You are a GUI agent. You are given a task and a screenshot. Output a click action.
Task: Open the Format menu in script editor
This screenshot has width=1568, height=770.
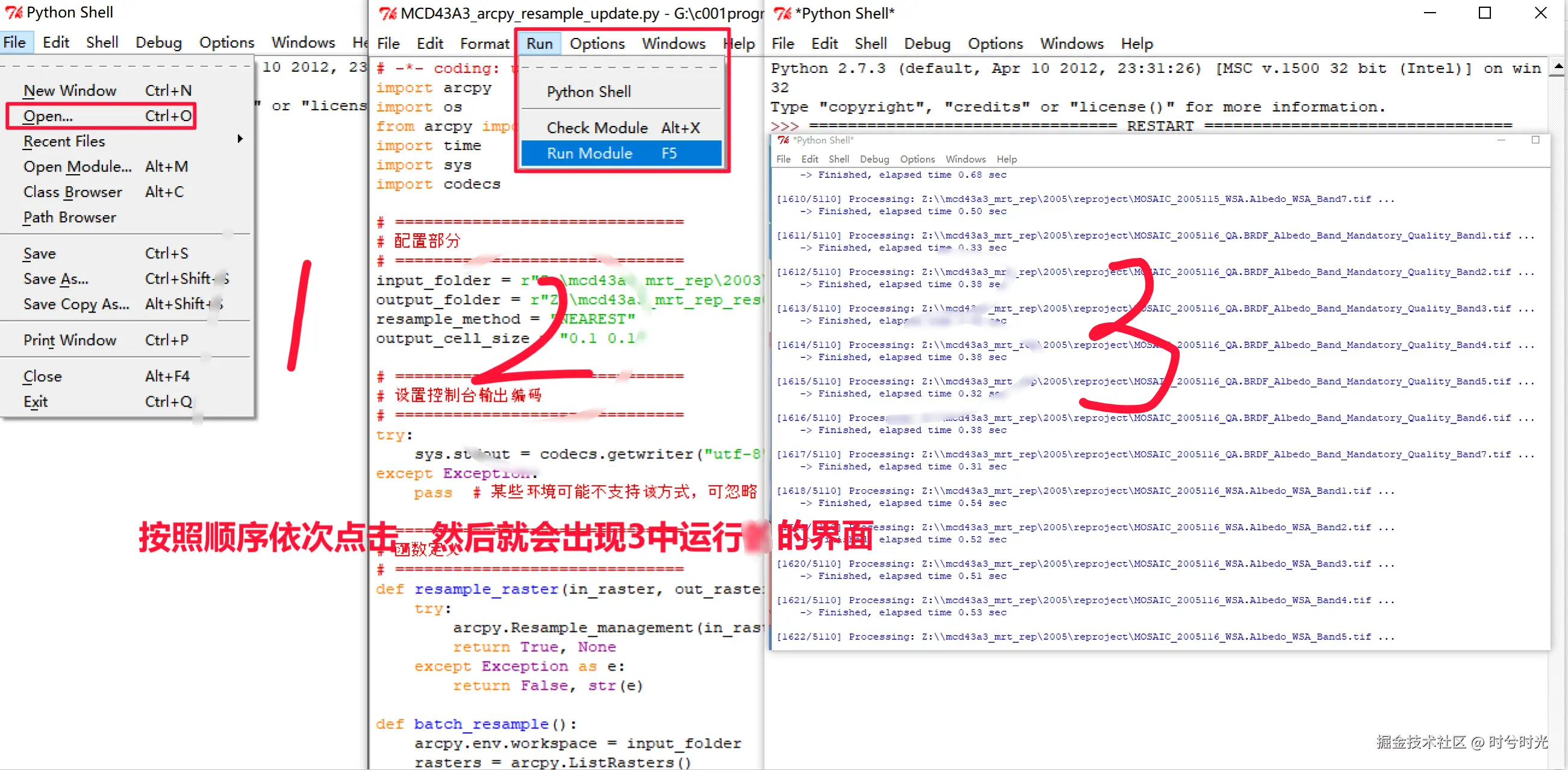(484, 44)
